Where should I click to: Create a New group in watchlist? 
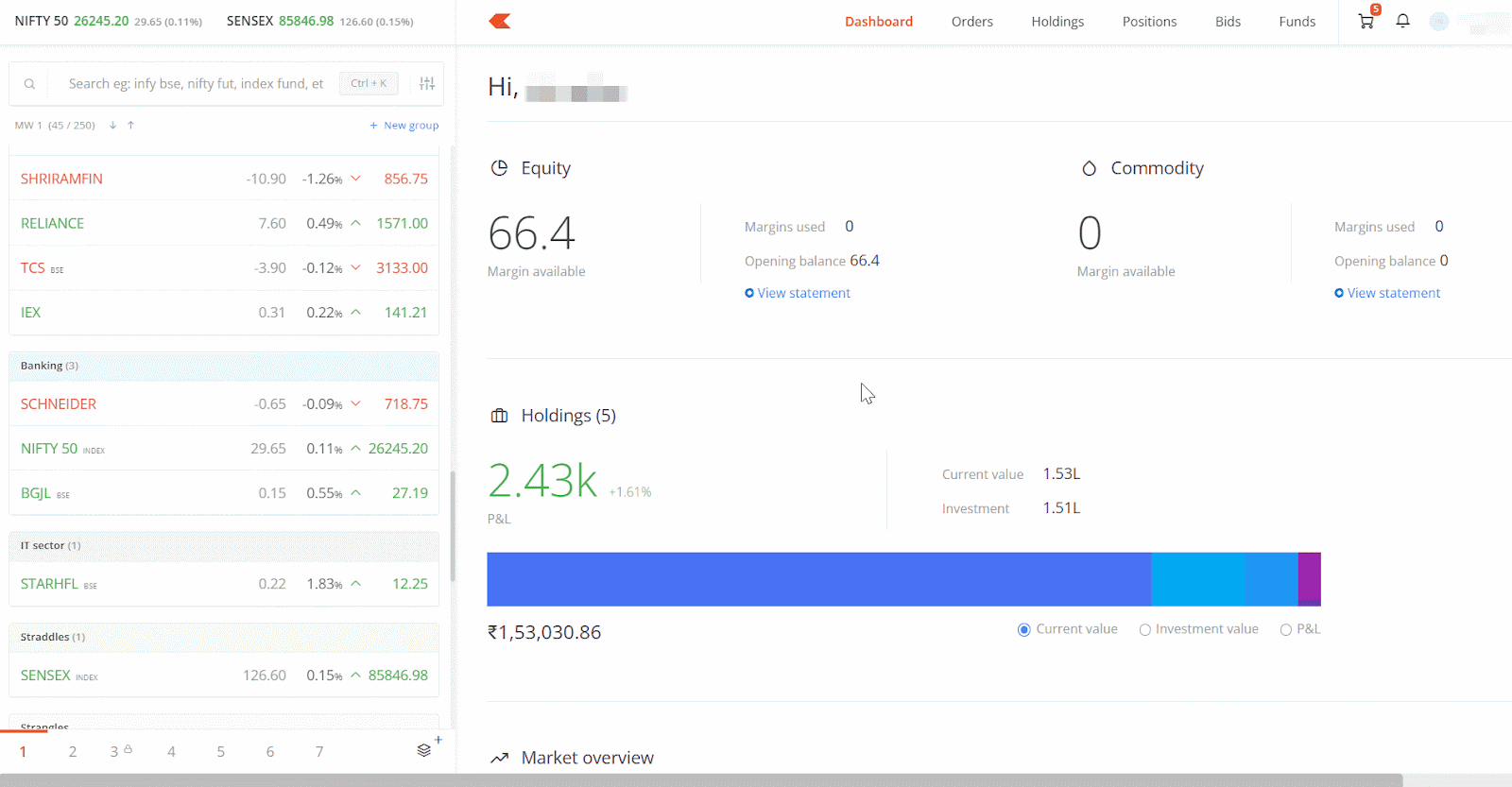(404, 125)
